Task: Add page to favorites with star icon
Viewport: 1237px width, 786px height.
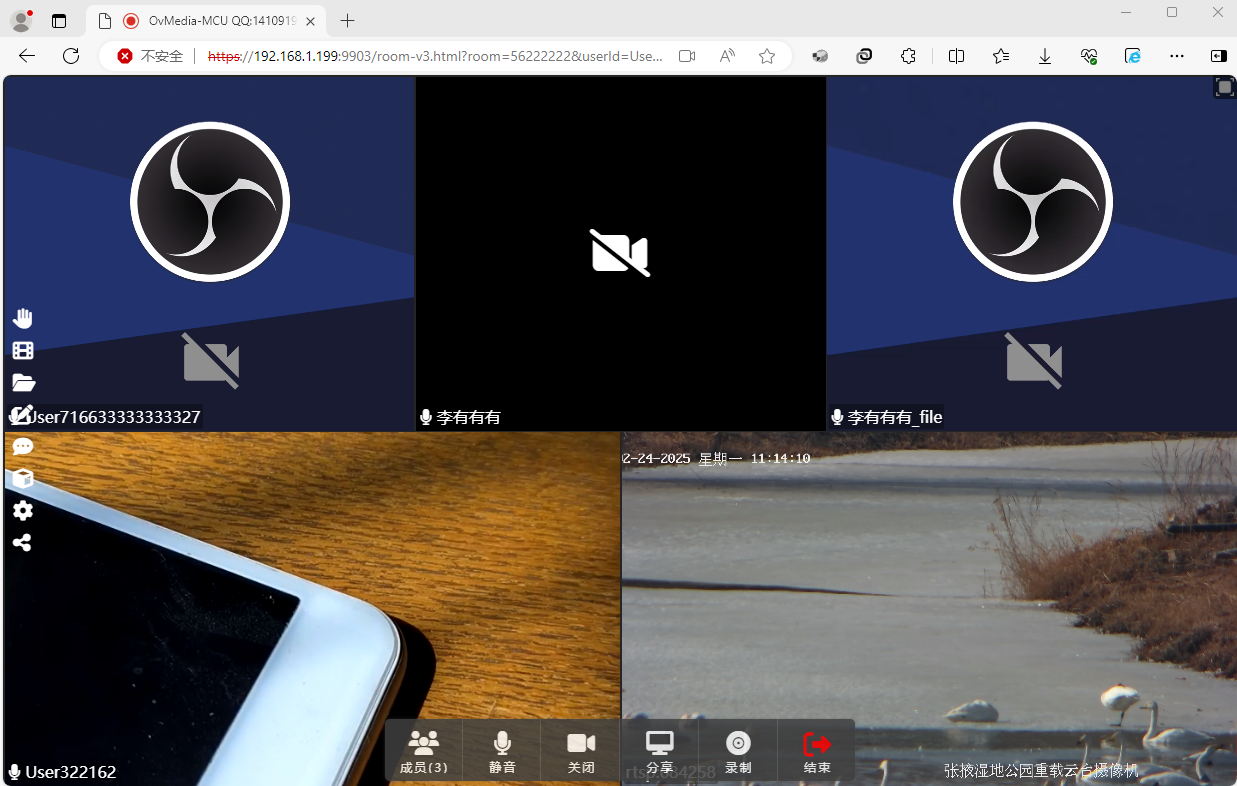Action: point(767,56)
